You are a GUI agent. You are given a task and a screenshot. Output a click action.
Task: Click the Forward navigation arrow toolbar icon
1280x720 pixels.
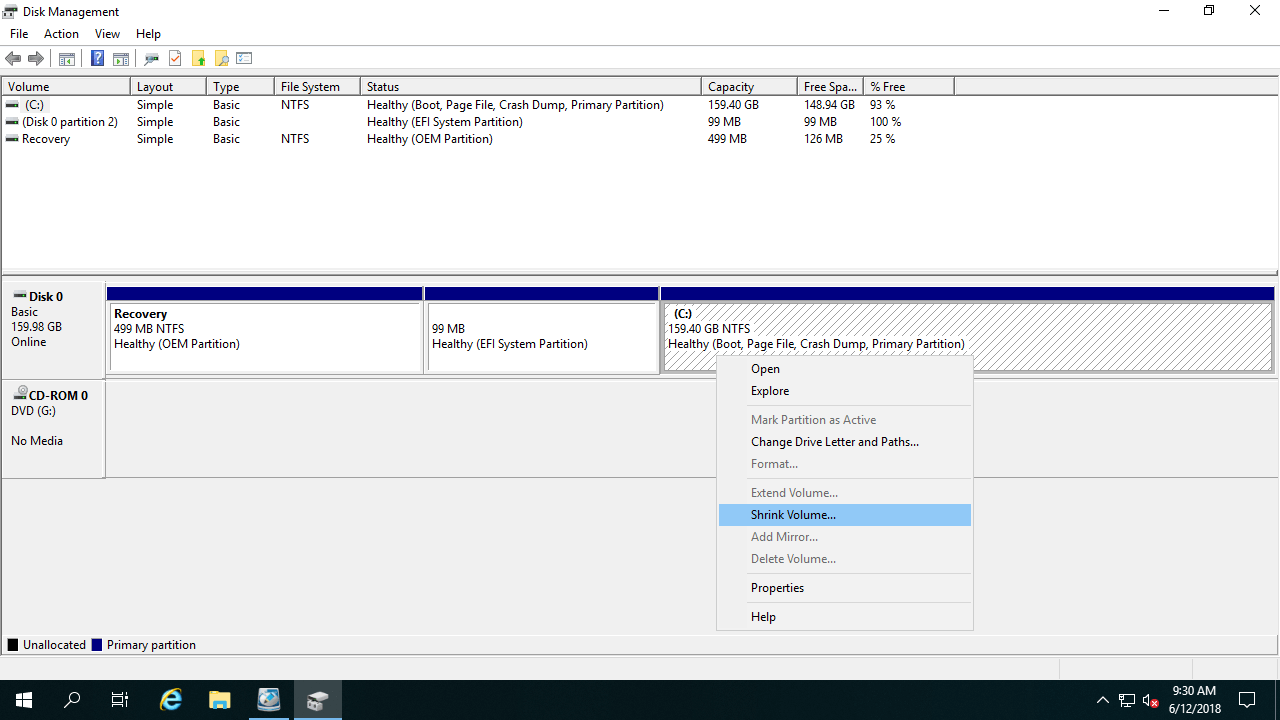click(x=36, y=58)
